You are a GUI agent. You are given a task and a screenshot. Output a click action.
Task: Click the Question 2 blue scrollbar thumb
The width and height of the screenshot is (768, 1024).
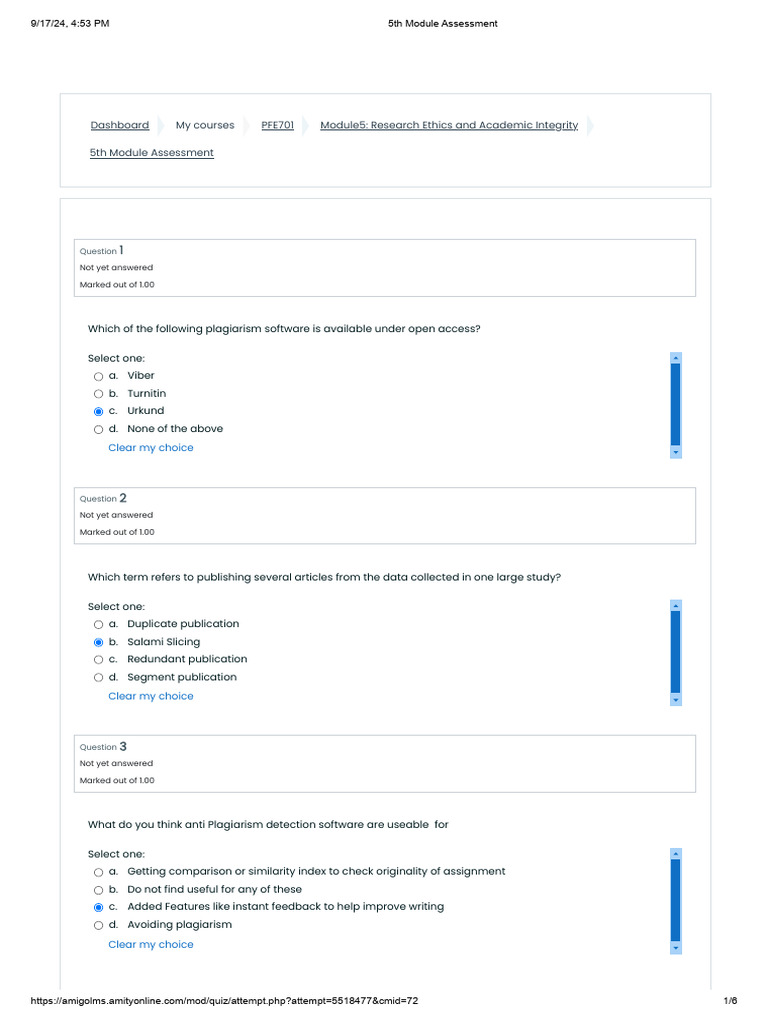(x=676, y=652)
